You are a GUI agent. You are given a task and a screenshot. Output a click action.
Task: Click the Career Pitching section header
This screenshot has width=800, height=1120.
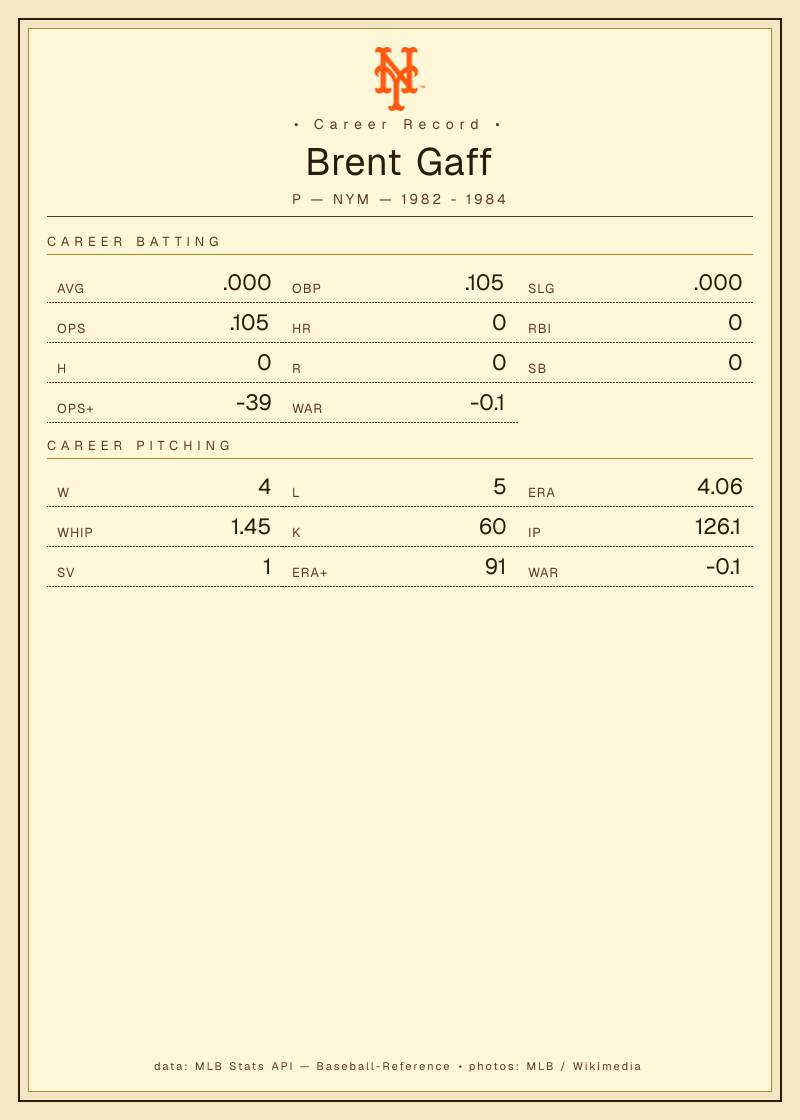click(x=139, y=446)
